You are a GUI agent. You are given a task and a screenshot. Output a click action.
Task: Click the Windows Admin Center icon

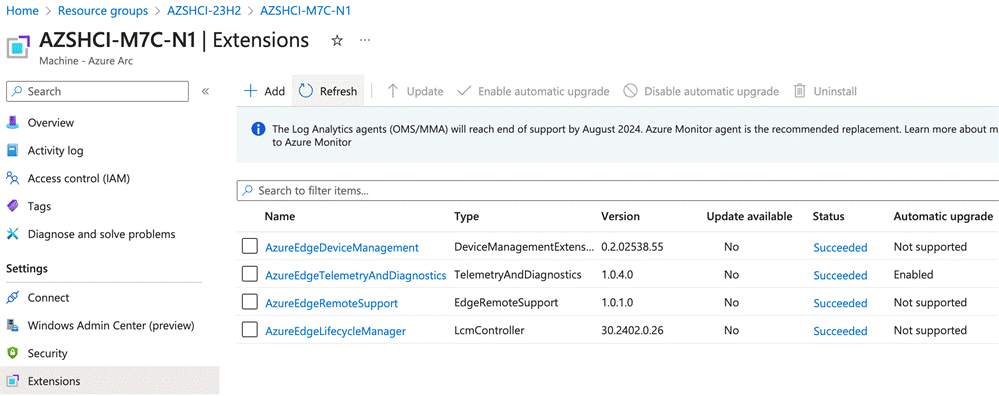click(x=13, y=325)
